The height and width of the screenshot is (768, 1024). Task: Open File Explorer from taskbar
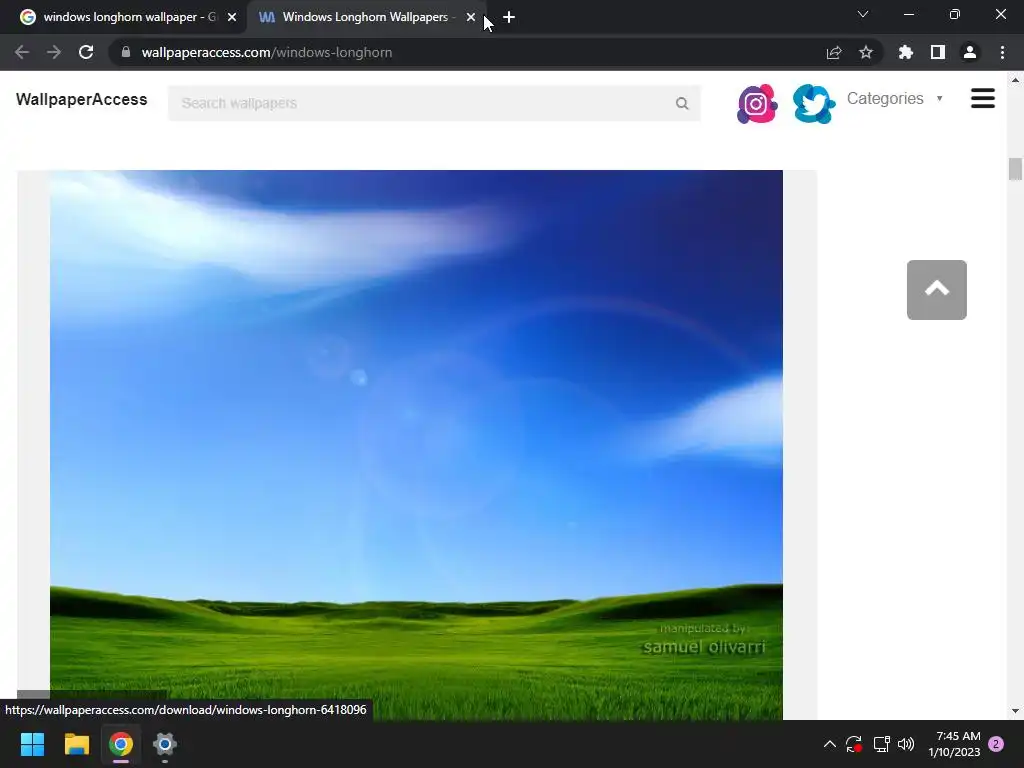76,744
